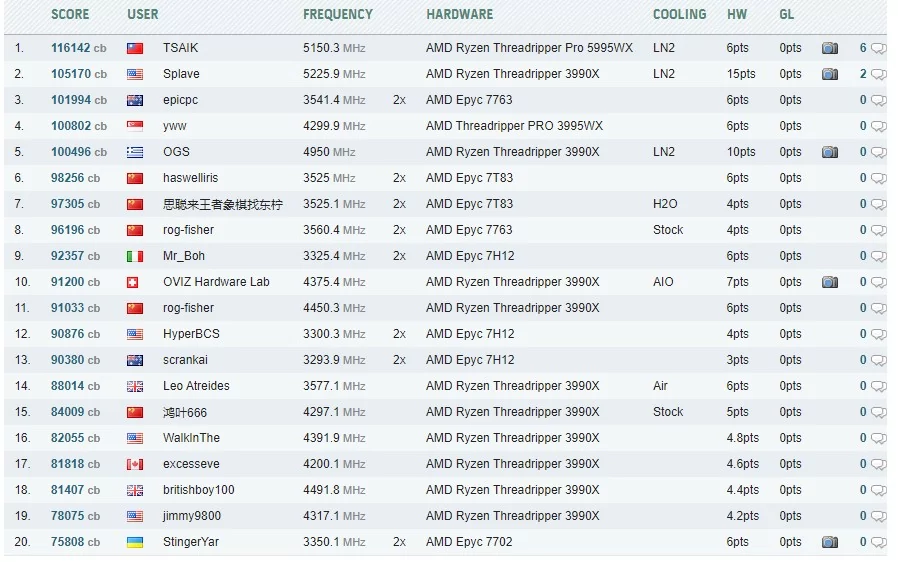This screenshot has height=562, width=898.
Task: Open comments bubble in Splave row
Action: coord(879,74)
